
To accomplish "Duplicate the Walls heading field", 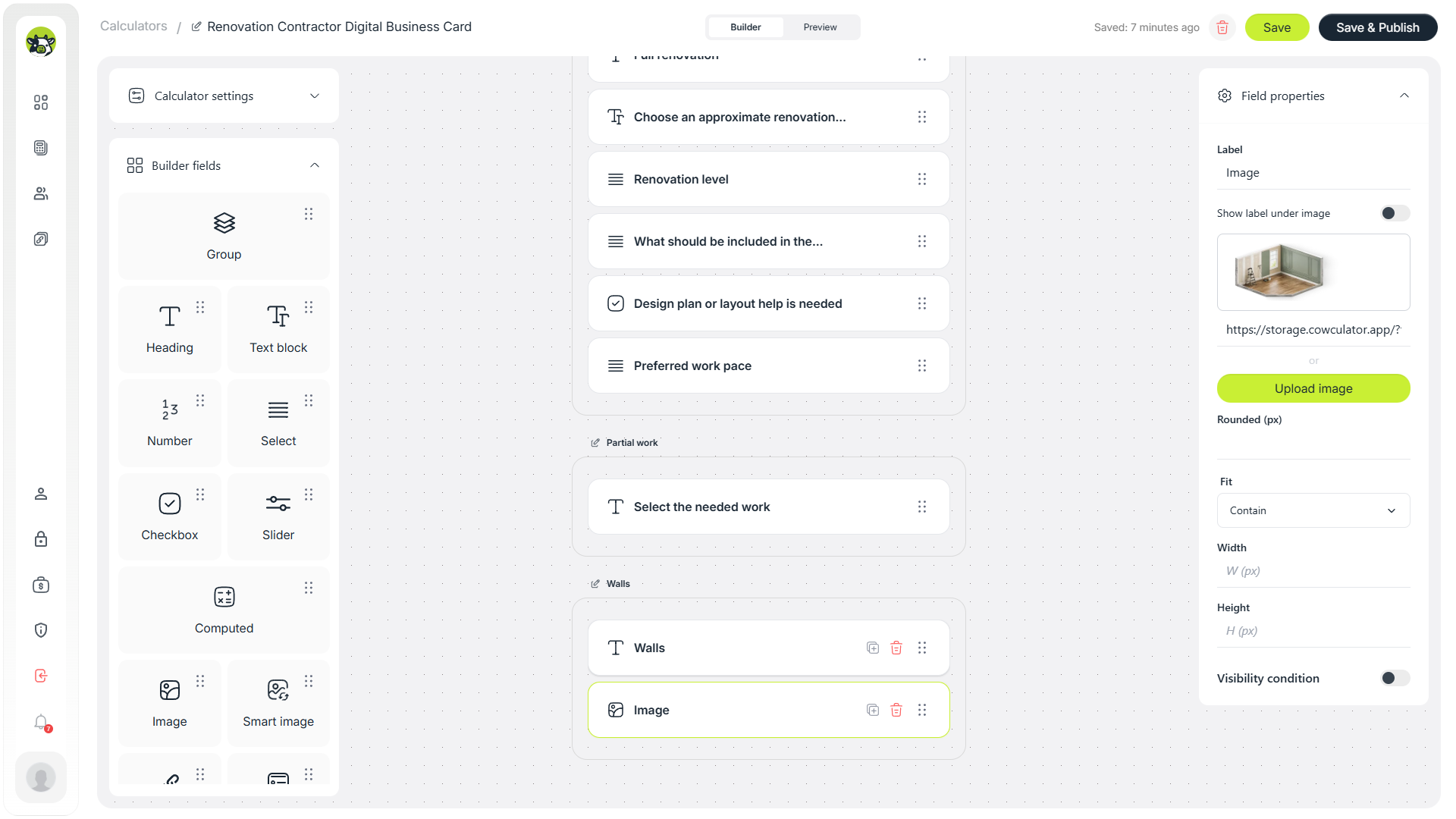I will click(x=873, y=648).
